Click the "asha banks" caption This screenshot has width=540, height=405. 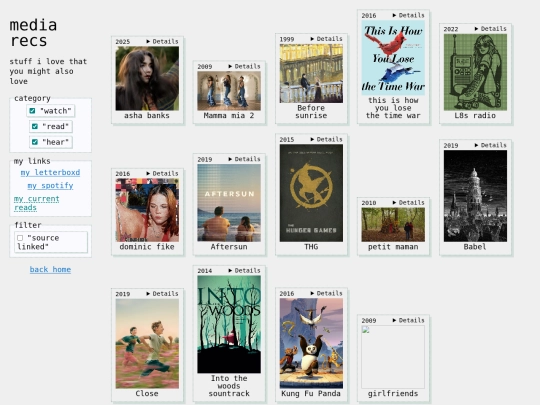[147, 115]
